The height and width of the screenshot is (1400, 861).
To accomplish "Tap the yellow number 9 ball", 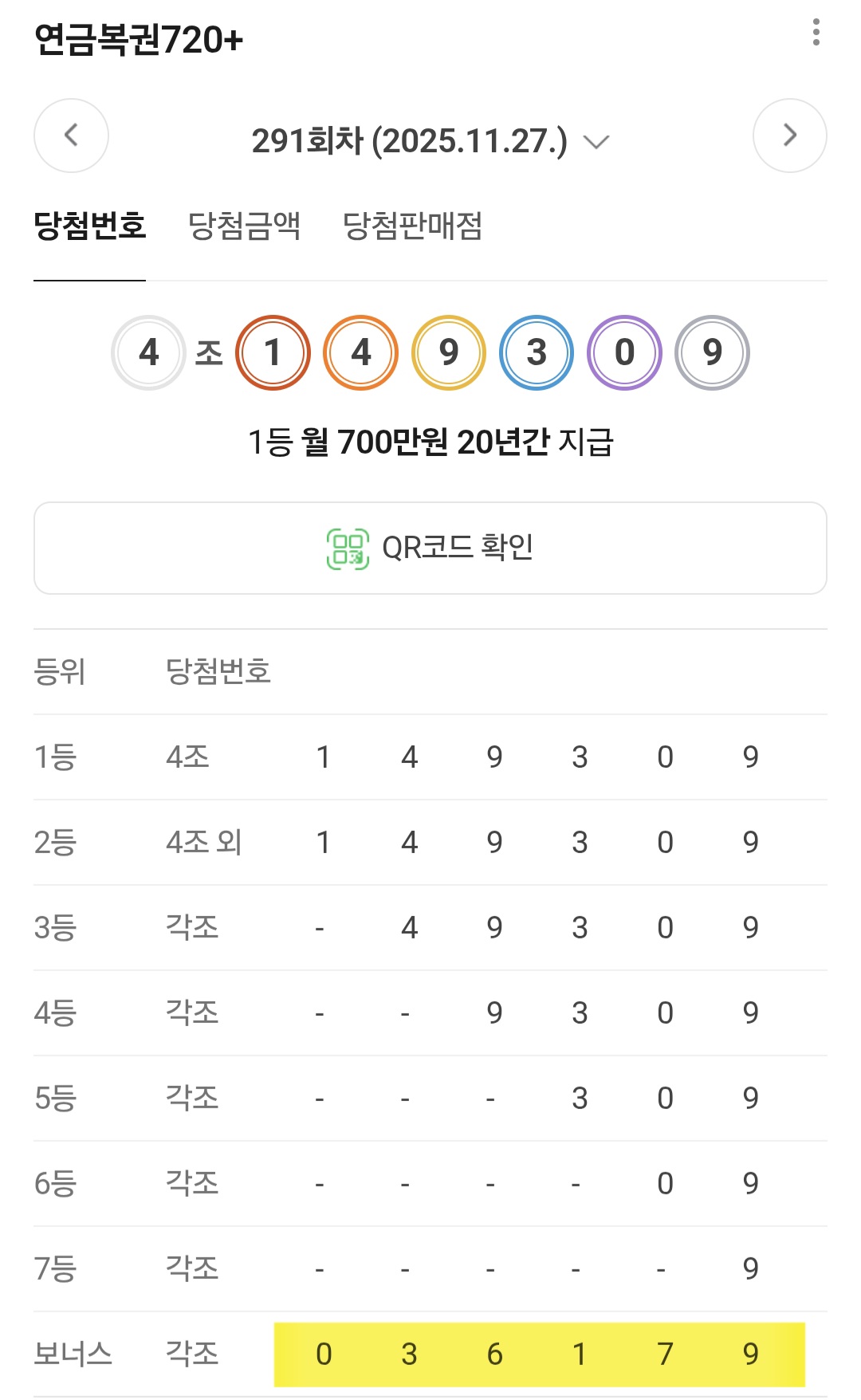I will tap(449, 352).
